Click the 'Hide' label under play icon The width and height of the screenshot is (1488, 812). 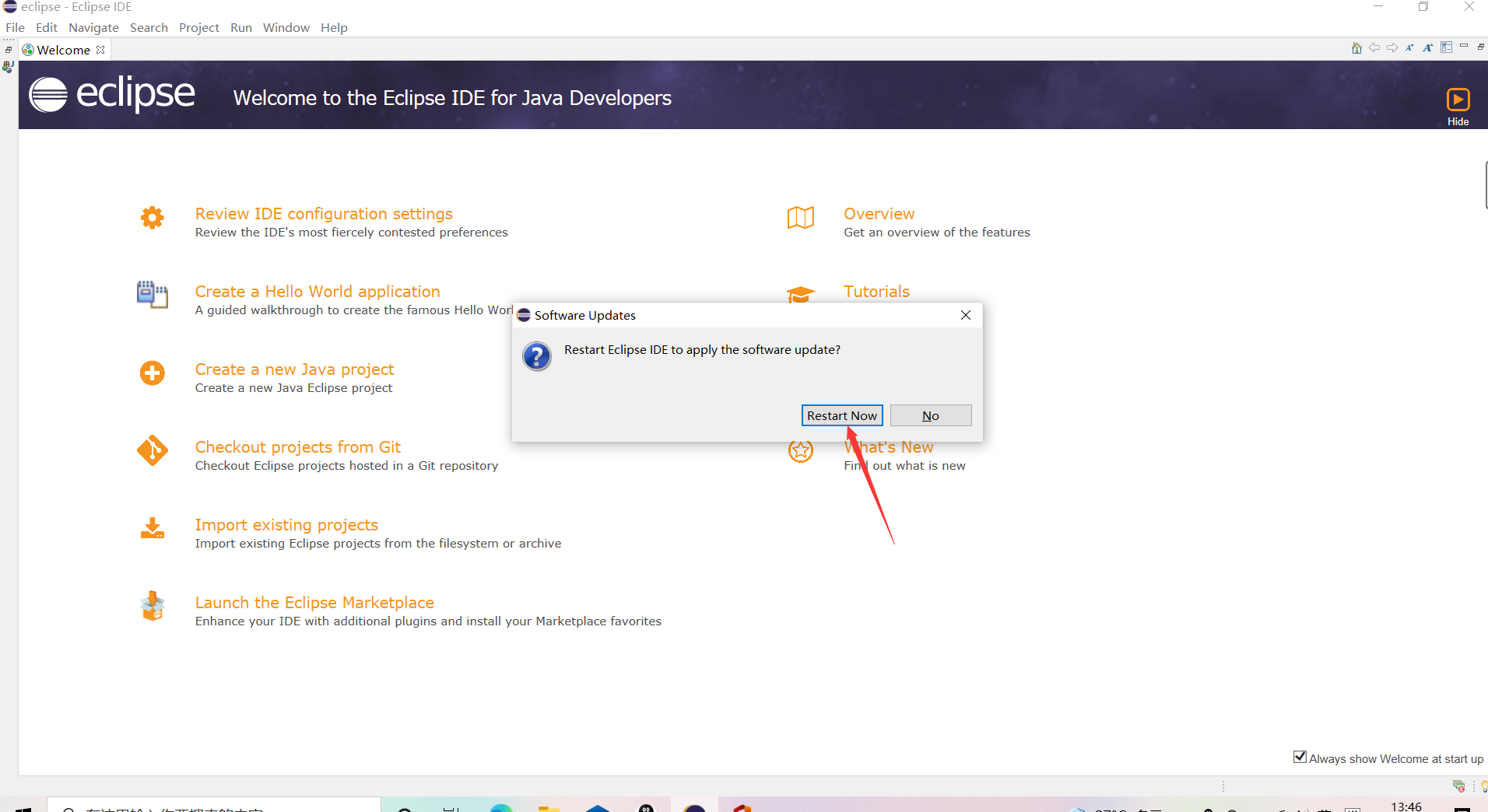(1458, 121)
